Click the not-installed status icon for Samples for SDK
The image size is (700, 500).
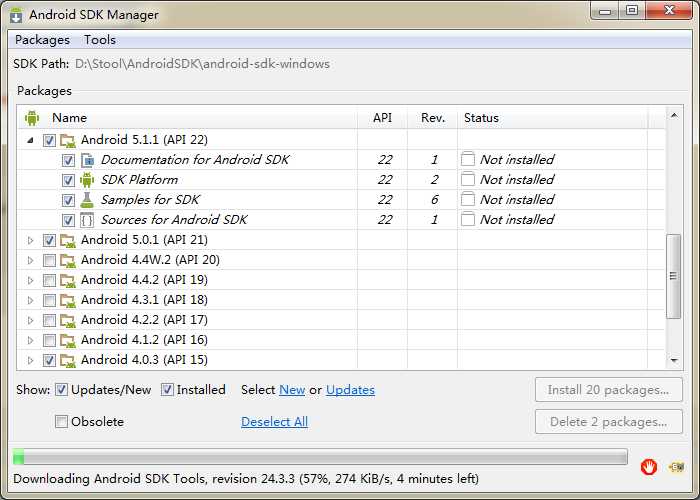[x=468, y=199]
